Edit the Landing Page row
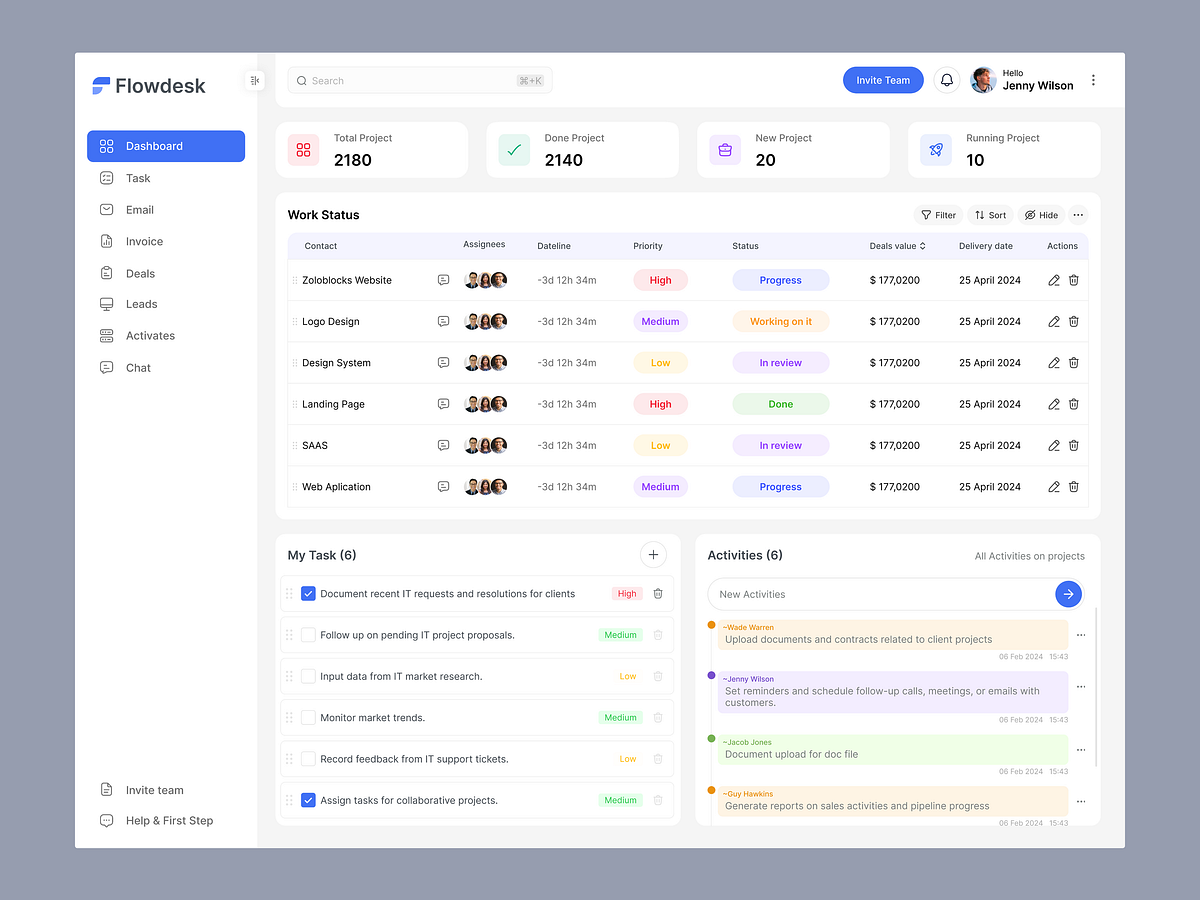 coord(1054,404)
